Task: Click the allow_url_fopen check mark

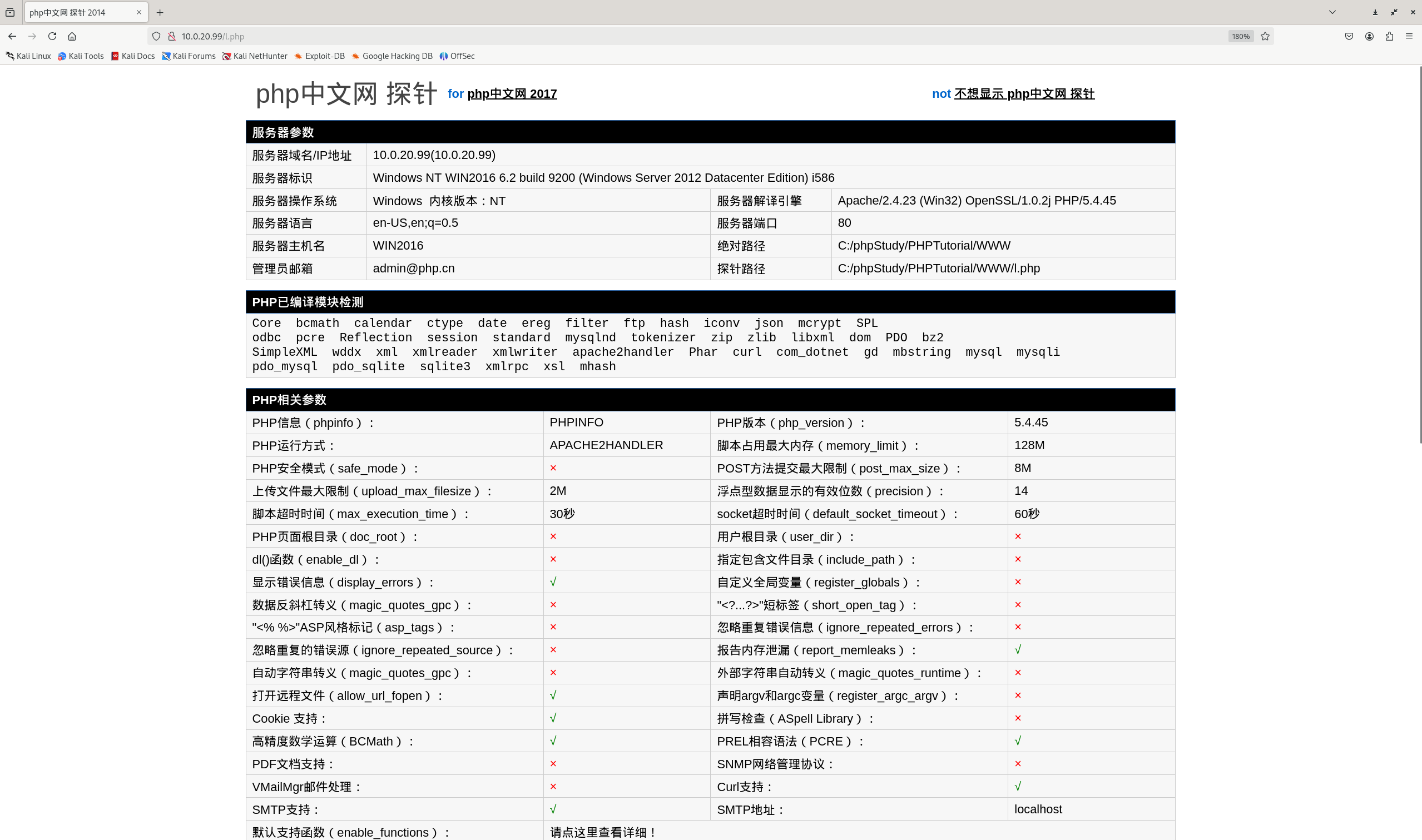Action: pyautogui.click(x=553, y=695)
